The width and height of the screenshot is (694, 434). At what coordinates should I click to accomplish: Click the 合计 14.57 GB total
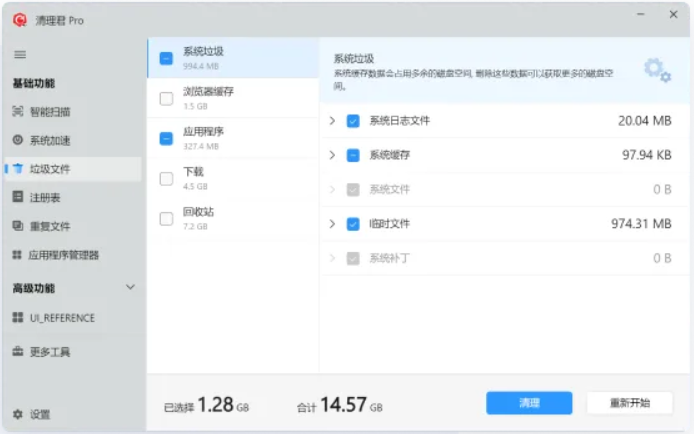339,405
